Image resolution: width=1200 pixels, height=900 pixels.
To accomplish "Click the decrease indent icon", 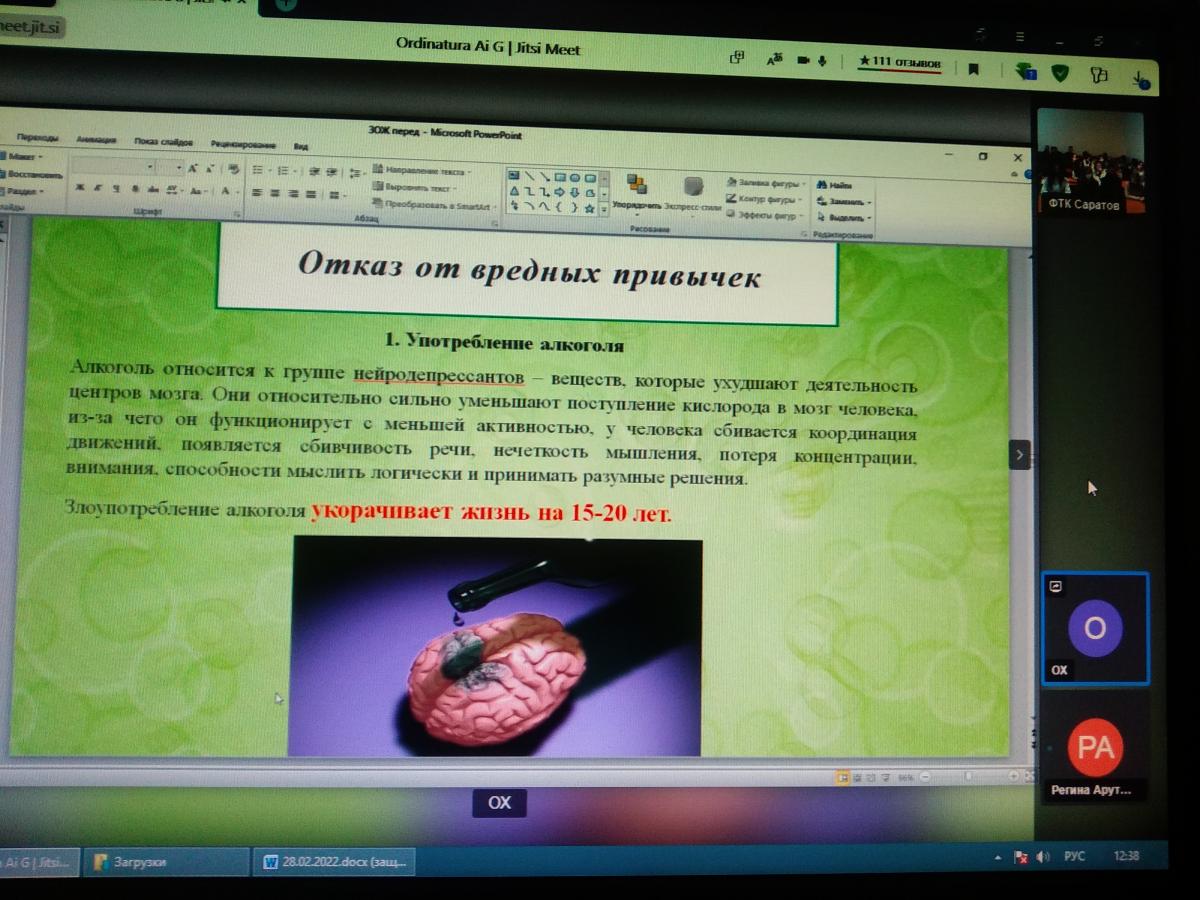I will pyautogui.click(x=314, y=172).
